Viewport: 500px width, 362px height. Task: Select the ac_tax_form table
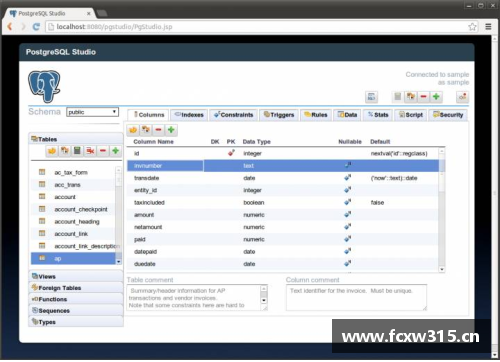coord(73,172)
